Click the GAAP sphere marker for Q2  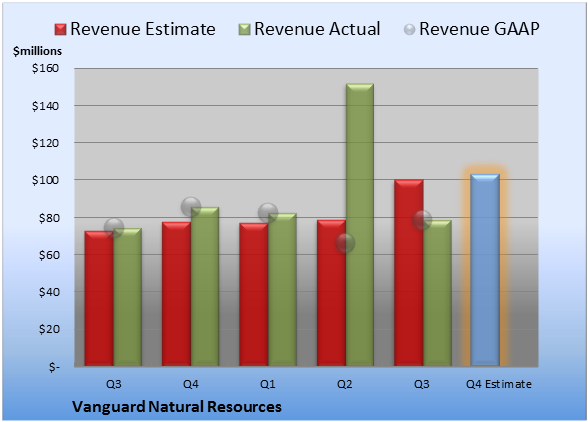point(345,243)
